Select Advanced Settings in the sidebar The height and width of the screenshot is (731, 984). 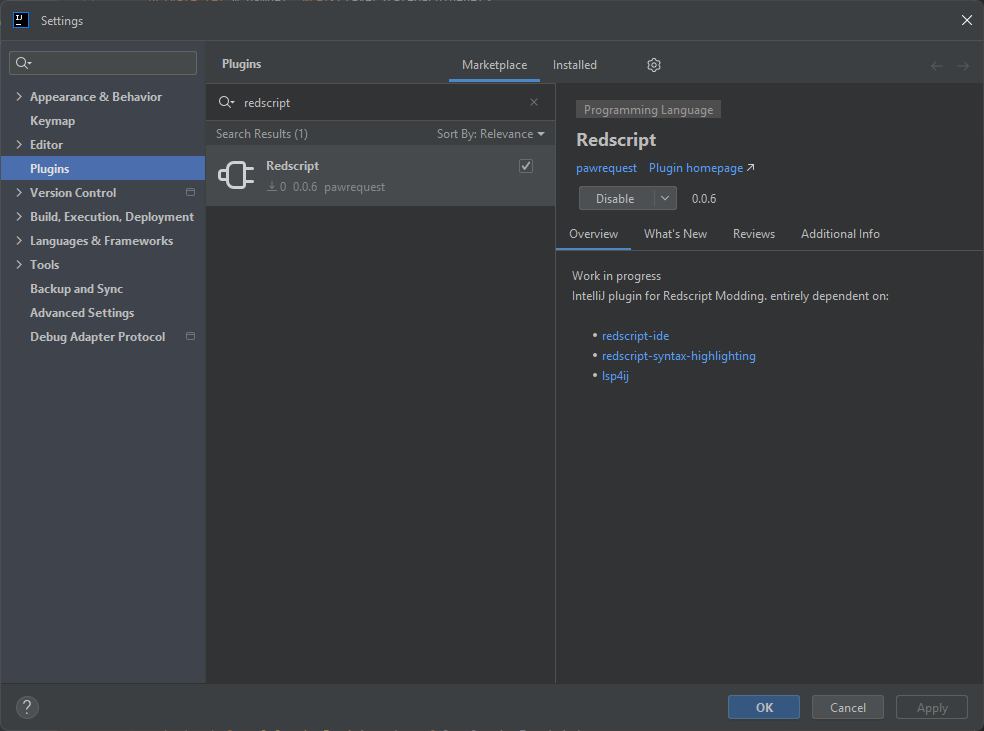pos(82,313)
